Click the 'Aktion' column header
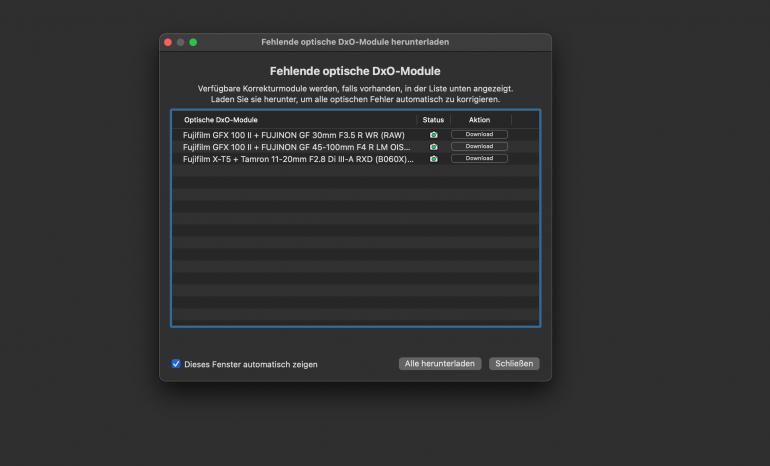 pyautogui.click(x=479, y=120)
